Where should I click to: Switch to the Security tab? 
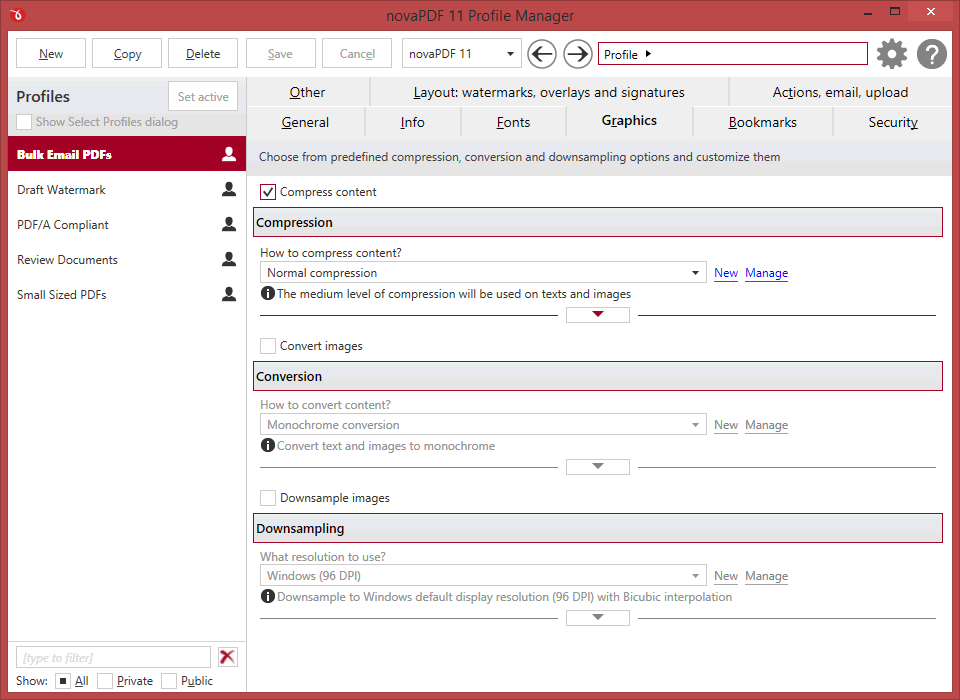tap(893, 122)
